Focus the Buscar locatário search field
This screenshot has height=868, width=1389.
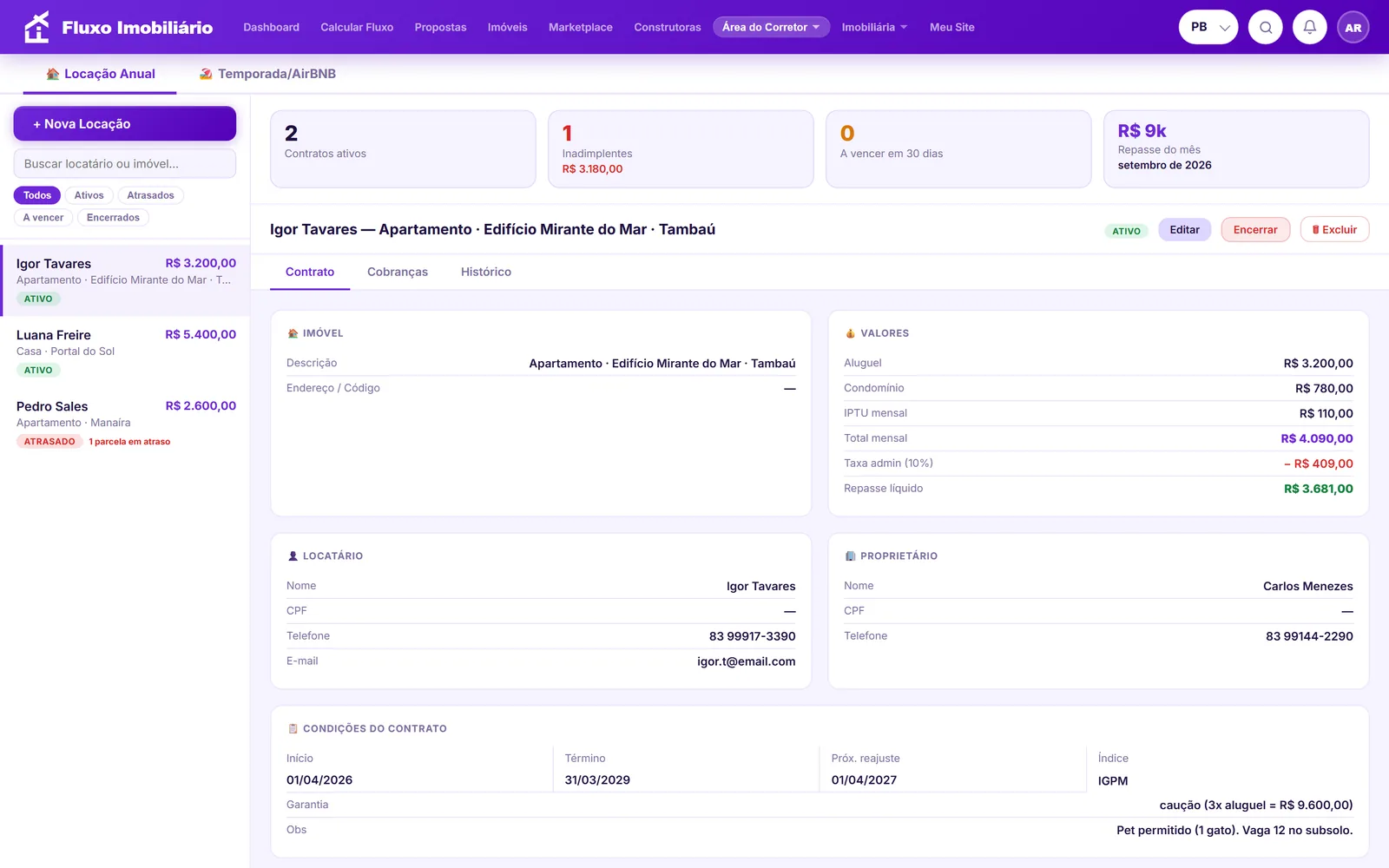(x=125, y=163)
